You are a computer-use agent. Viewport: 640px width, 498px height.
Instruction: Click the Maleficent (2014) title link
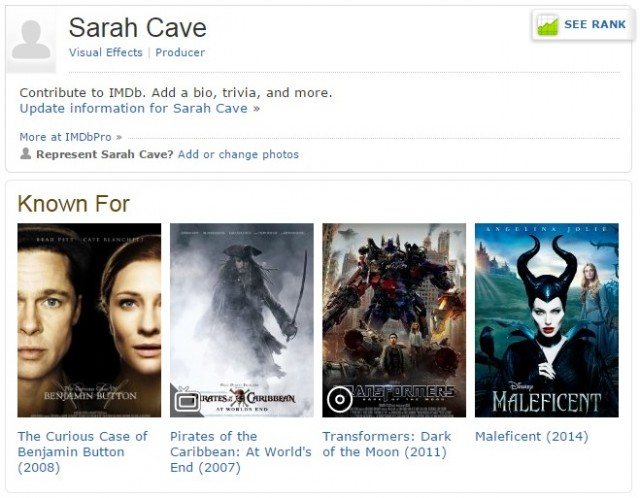coord(532,436)
